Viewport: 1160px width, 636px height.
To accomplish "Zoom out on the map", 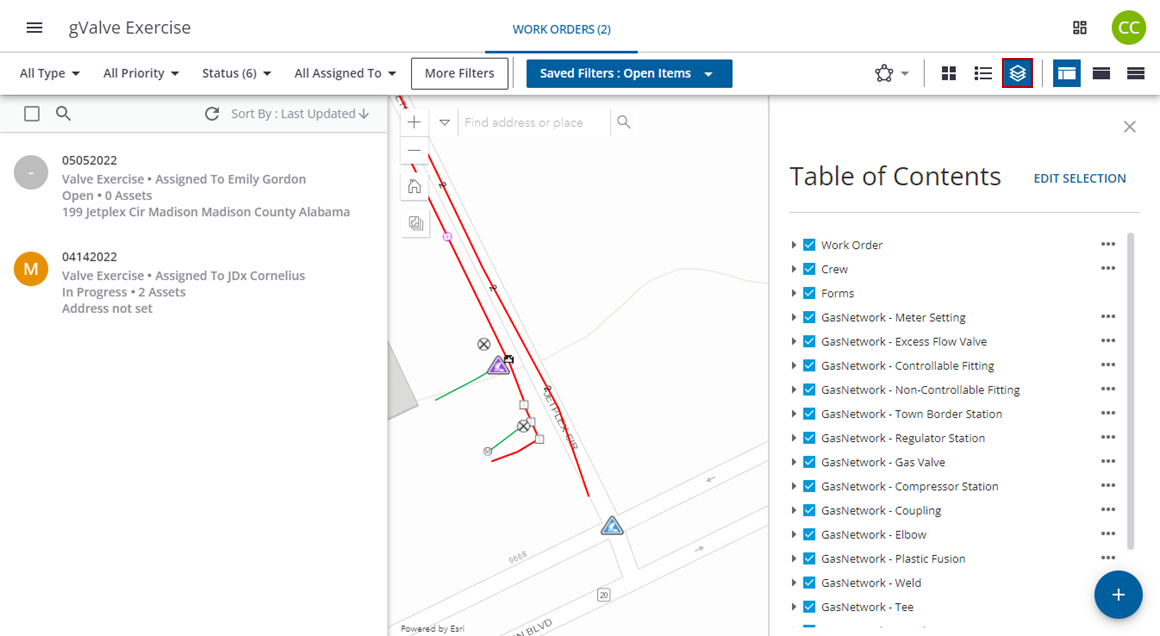I will [414, 151].
